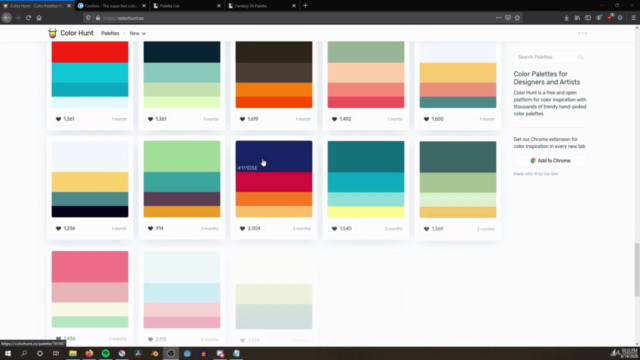The height and width of the screenshot is (360, 640).
Task: Click the search magnifier icon in sidebar
Action: 581,57
